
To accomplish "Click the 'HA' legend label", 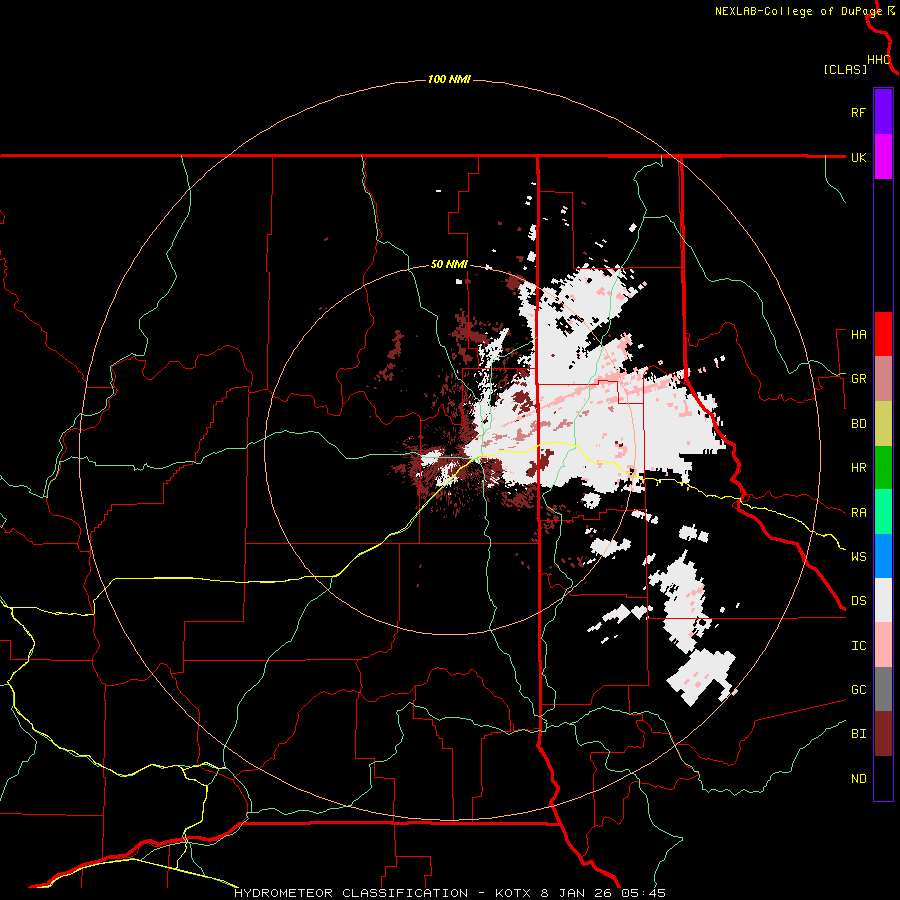I will [858, 335].
